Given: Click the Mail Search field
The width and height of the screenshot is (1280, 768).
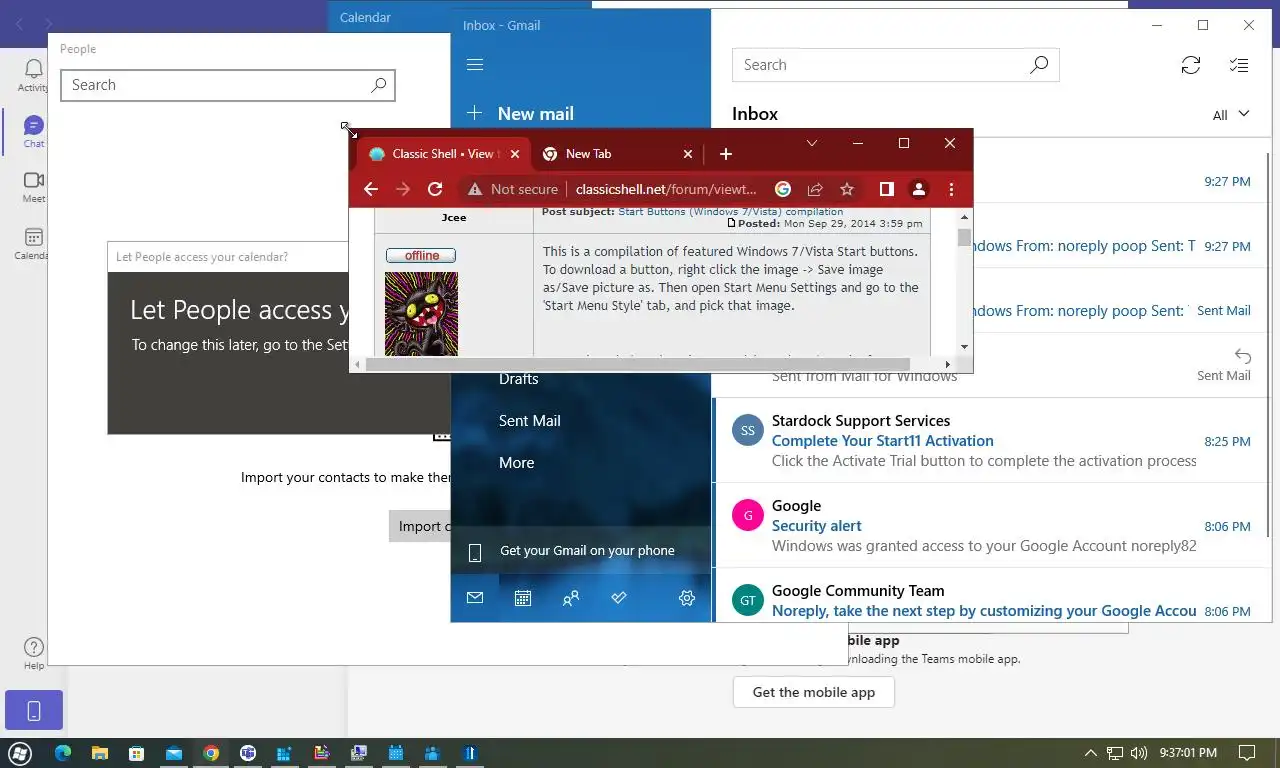Looking at the screenshot, I should point(895,65).
